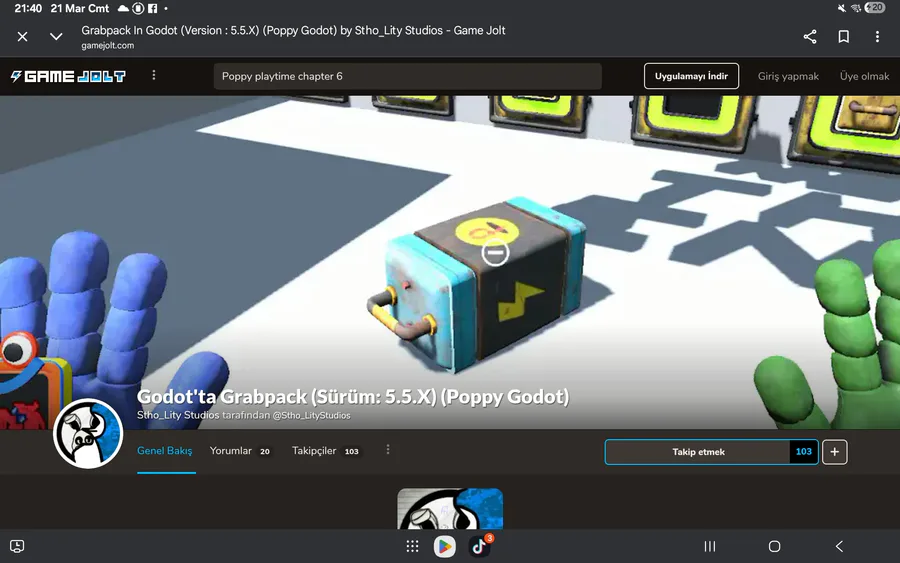900x563 pixels.
Task: Click the circular minus cursor on the battery
Action: click(495, 253)
